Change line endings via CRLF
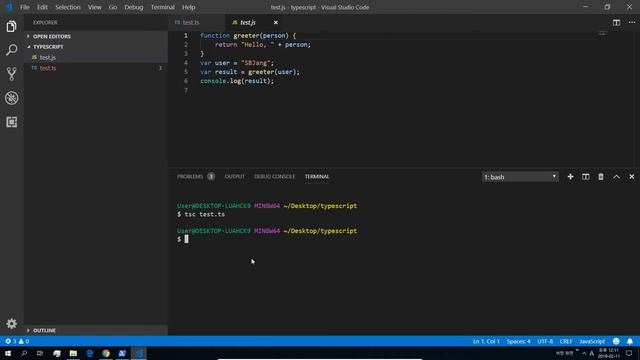640x360 pixels. (x=566, y=341)
